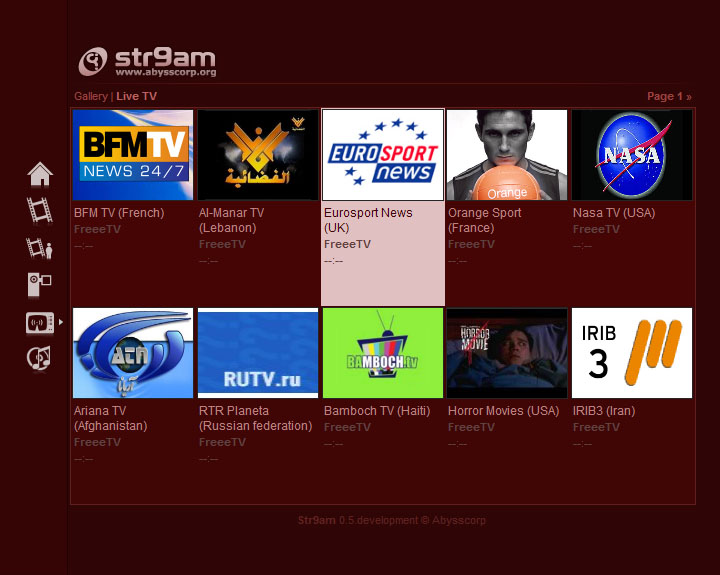This screenshot has height=575, width=720.
Task: Expand the arrow beside the TV icon
Action: pyautogui.click(x=61, y=322)
